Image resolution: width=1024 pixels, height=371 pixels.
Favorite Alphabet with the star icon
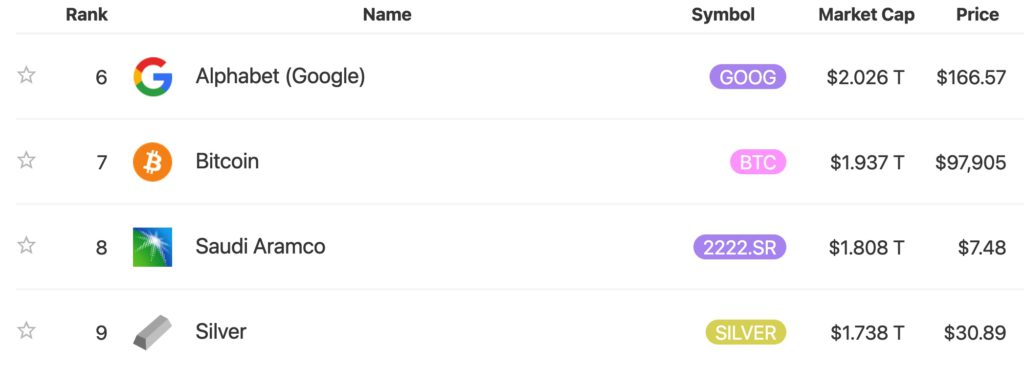point(26,75)
